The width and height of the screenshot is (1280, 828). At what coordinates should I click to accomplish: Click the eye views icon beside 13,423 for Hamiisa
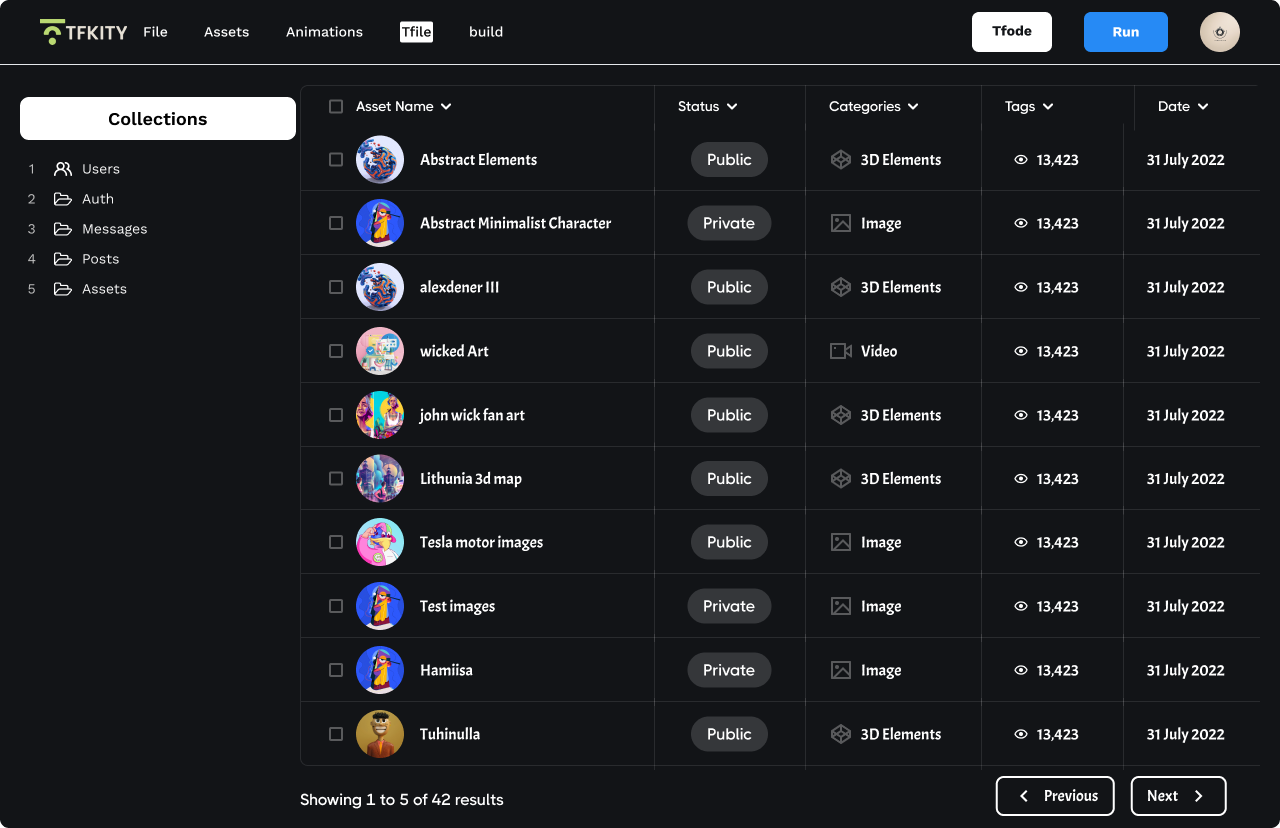(x=1021, y=670)
